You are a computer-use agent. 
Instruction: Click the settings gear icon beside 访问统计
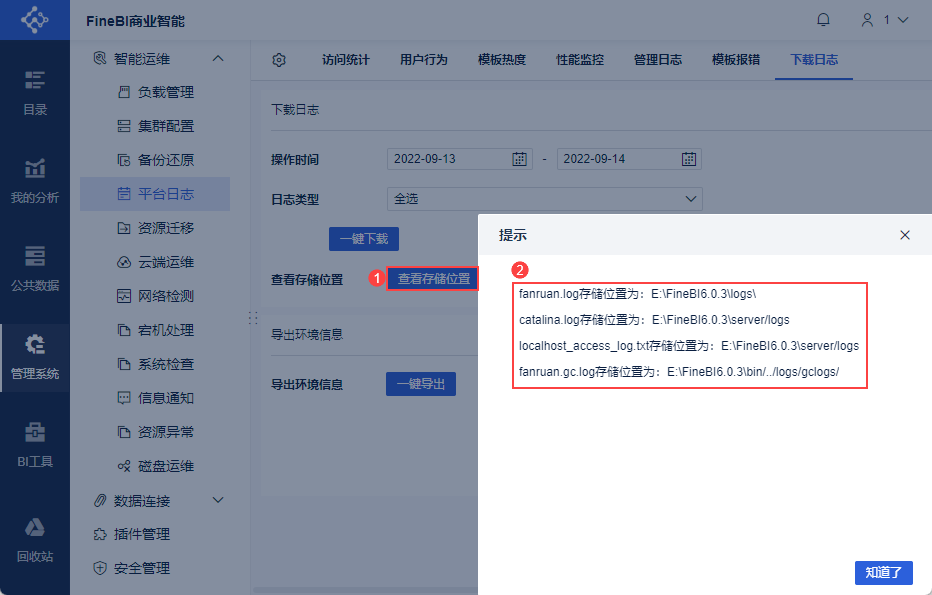pyautogui.click(x=279, y=60)
